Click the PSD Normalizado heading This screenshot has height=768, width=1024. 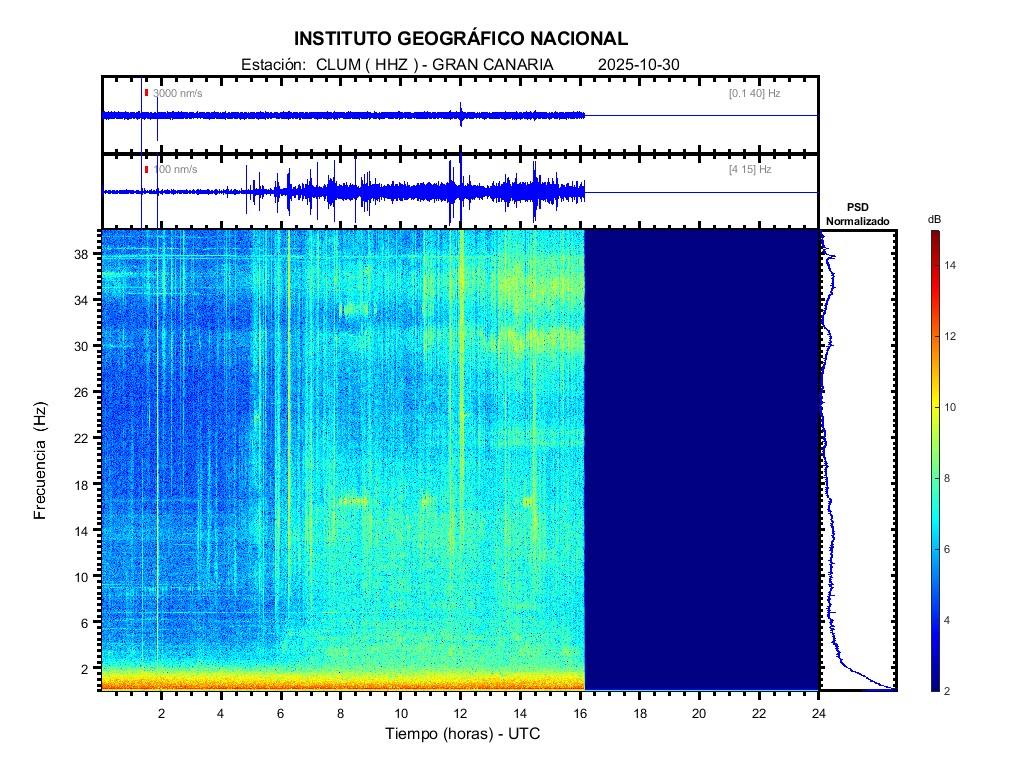[857, 213]
